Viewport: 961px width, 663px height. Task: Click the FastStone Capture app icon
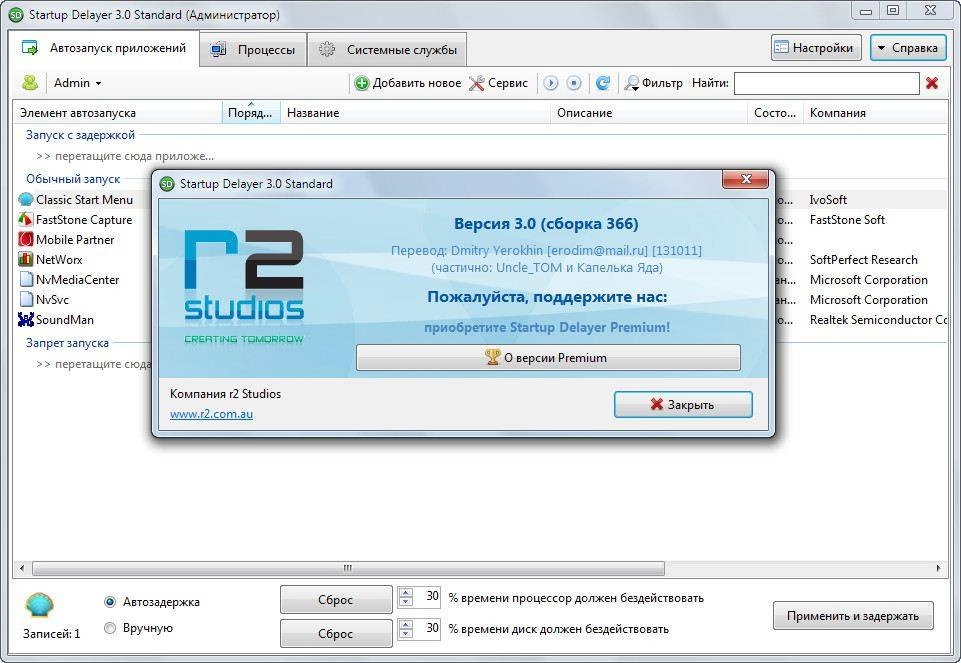(26, 219)
